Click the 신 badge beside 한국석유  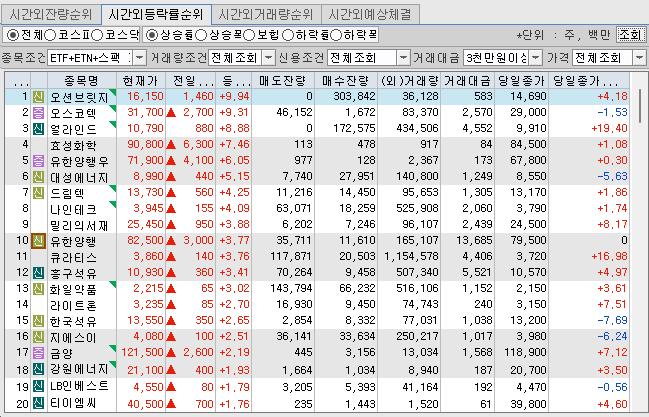(x=38, y=321)
